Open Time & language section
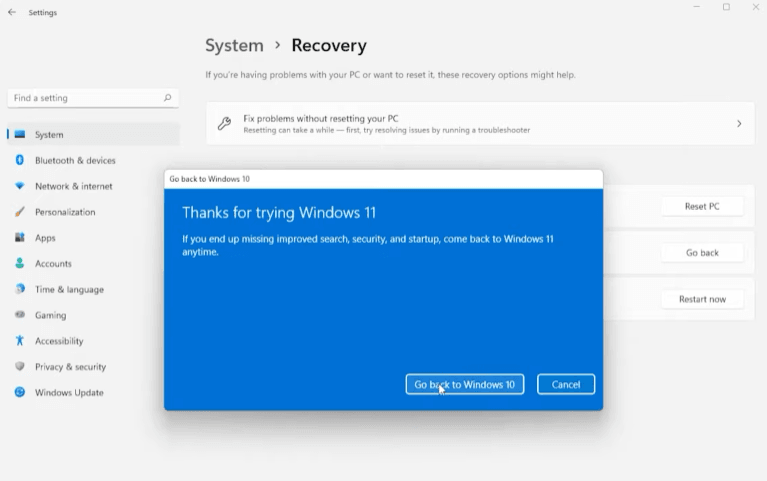 click(69, 290)
